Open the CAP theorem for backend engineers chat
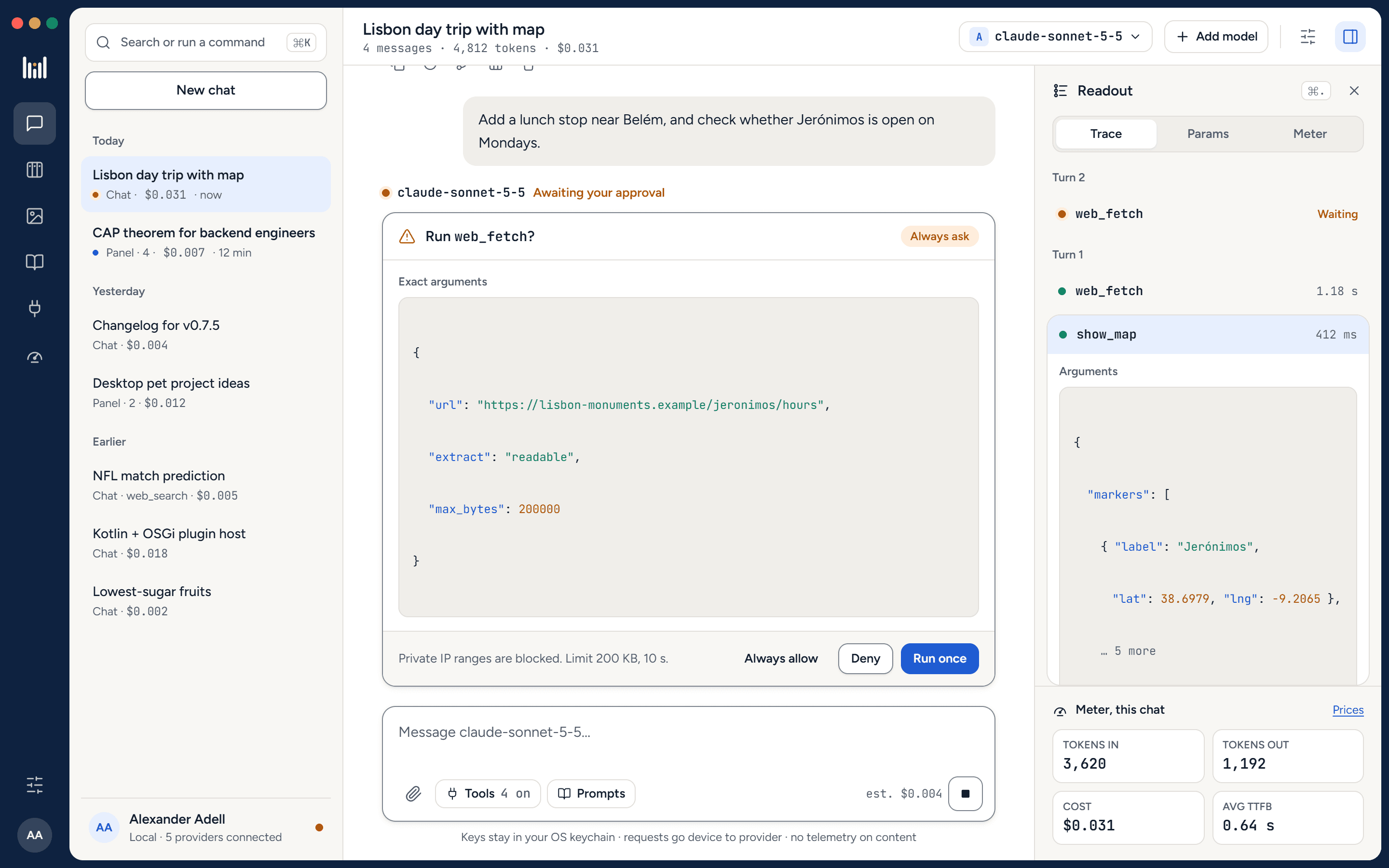1389x868 pixels. click(205, 242)
